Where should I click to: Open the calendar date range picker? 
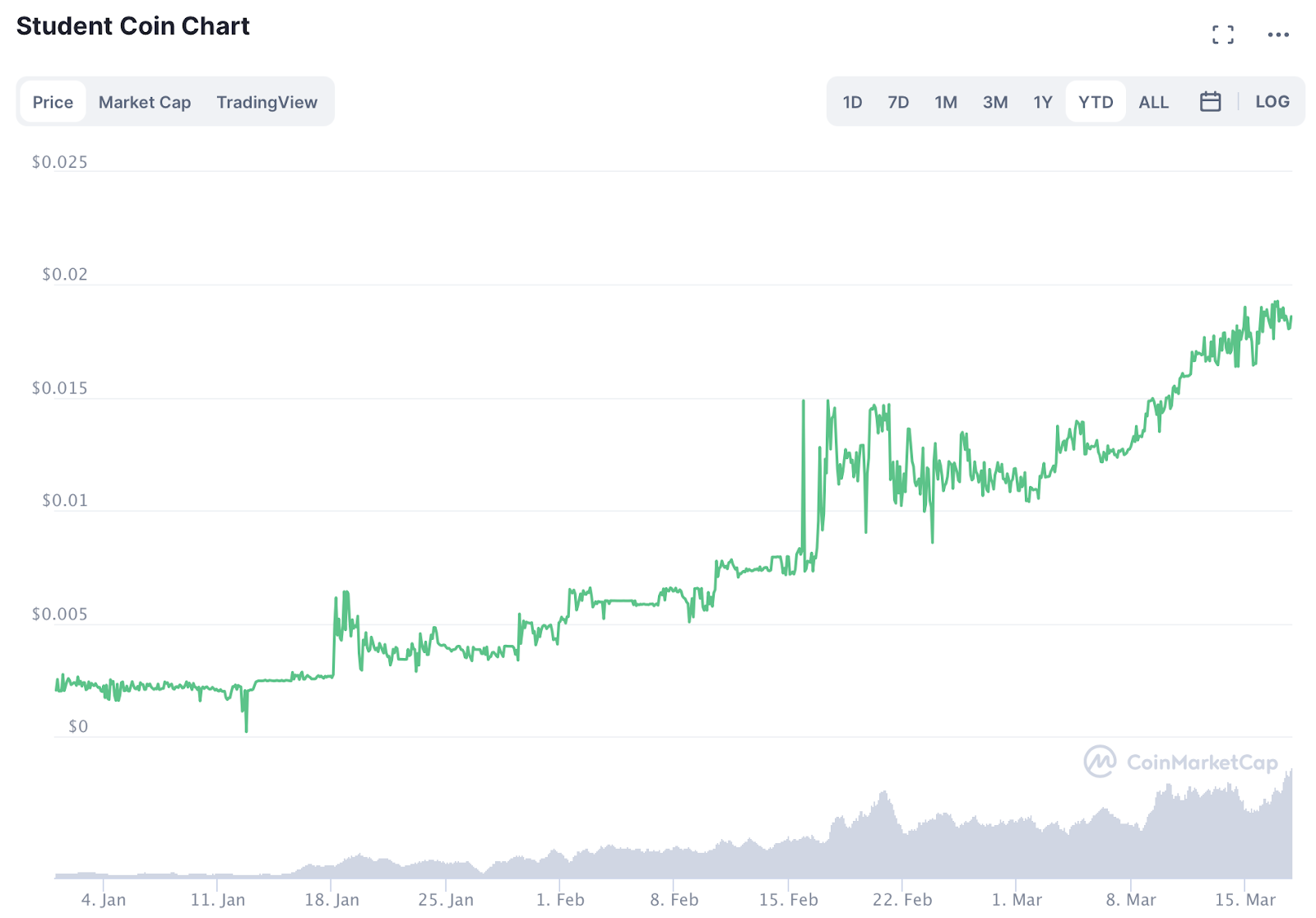click(1209, 101)
